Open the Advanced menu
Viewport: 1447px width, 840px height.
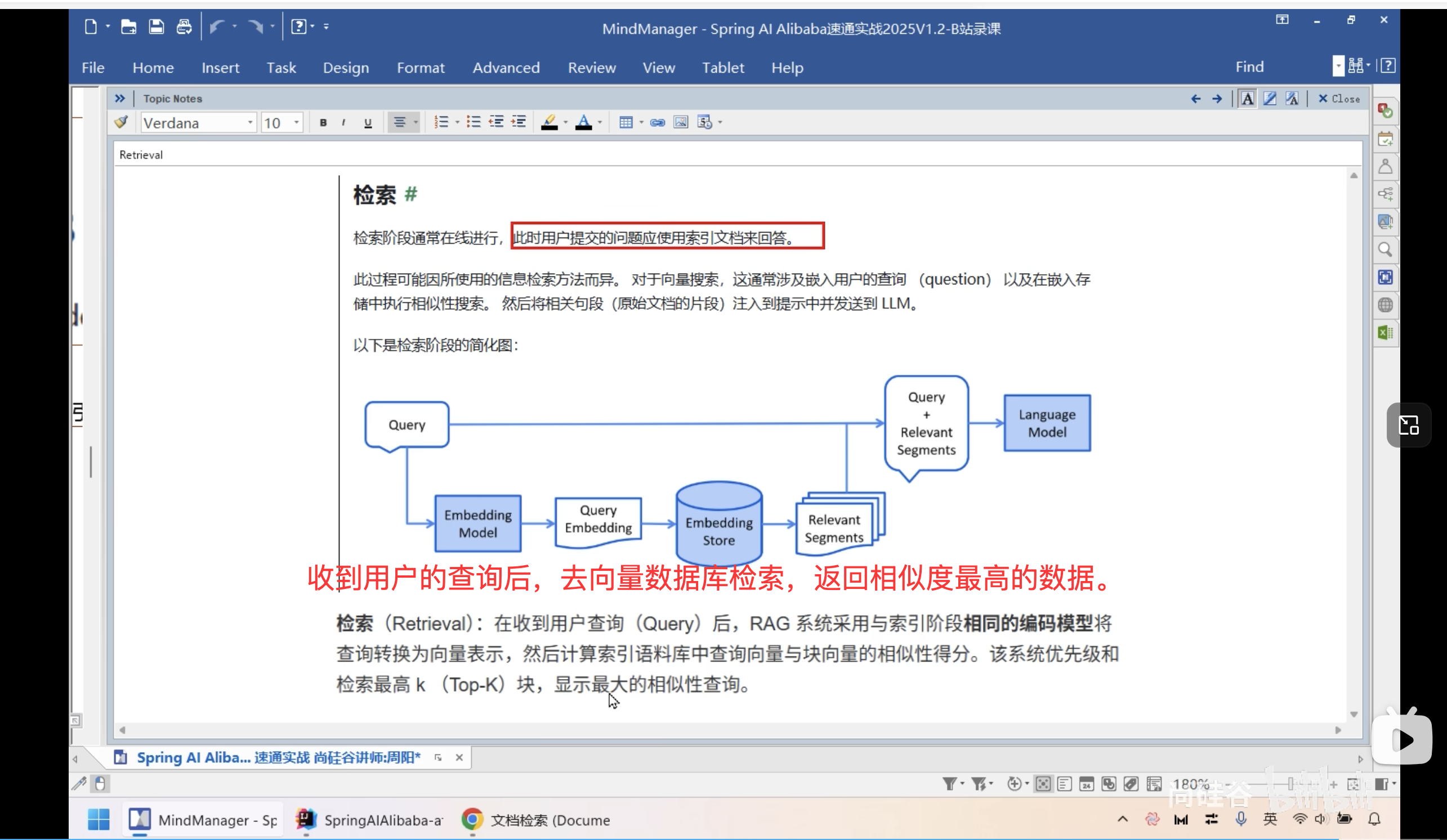click(506, 68)
